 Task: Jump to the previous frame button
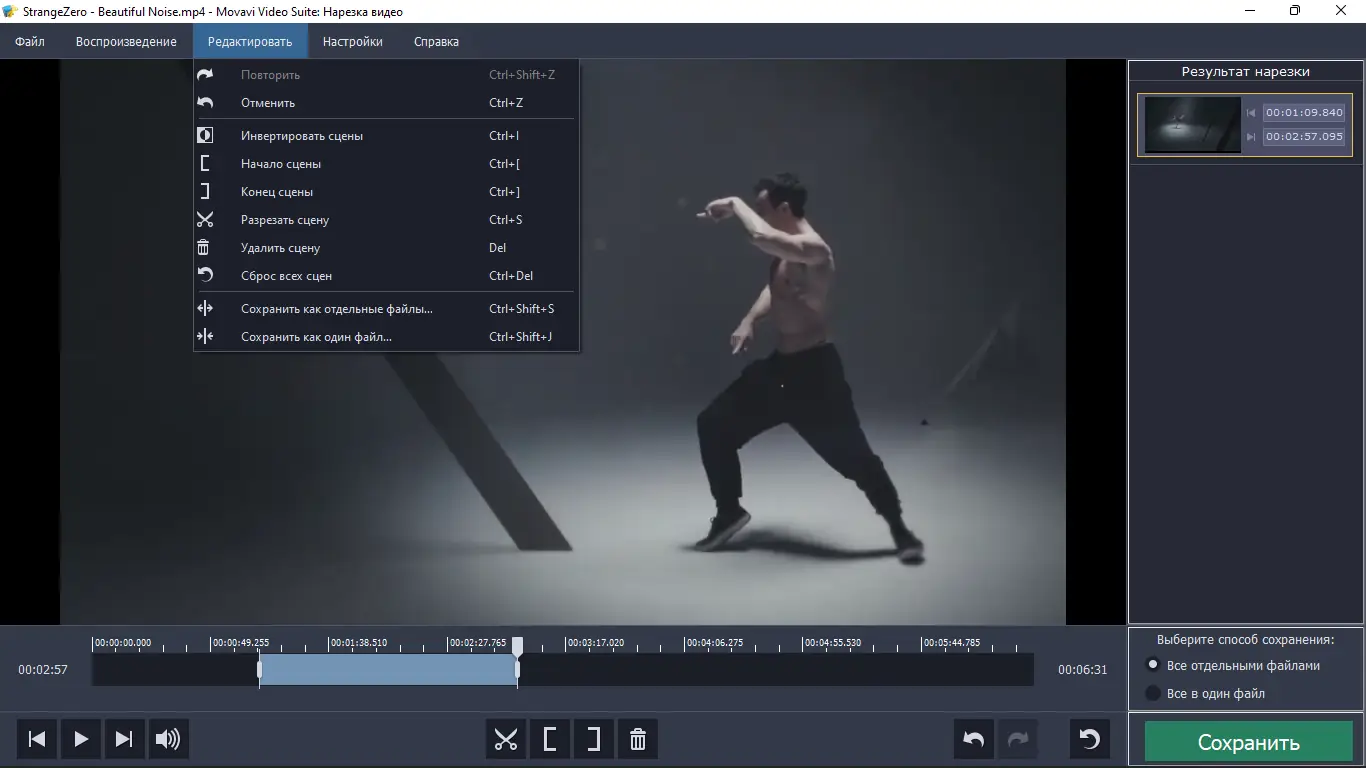click(x=37, y=740)
